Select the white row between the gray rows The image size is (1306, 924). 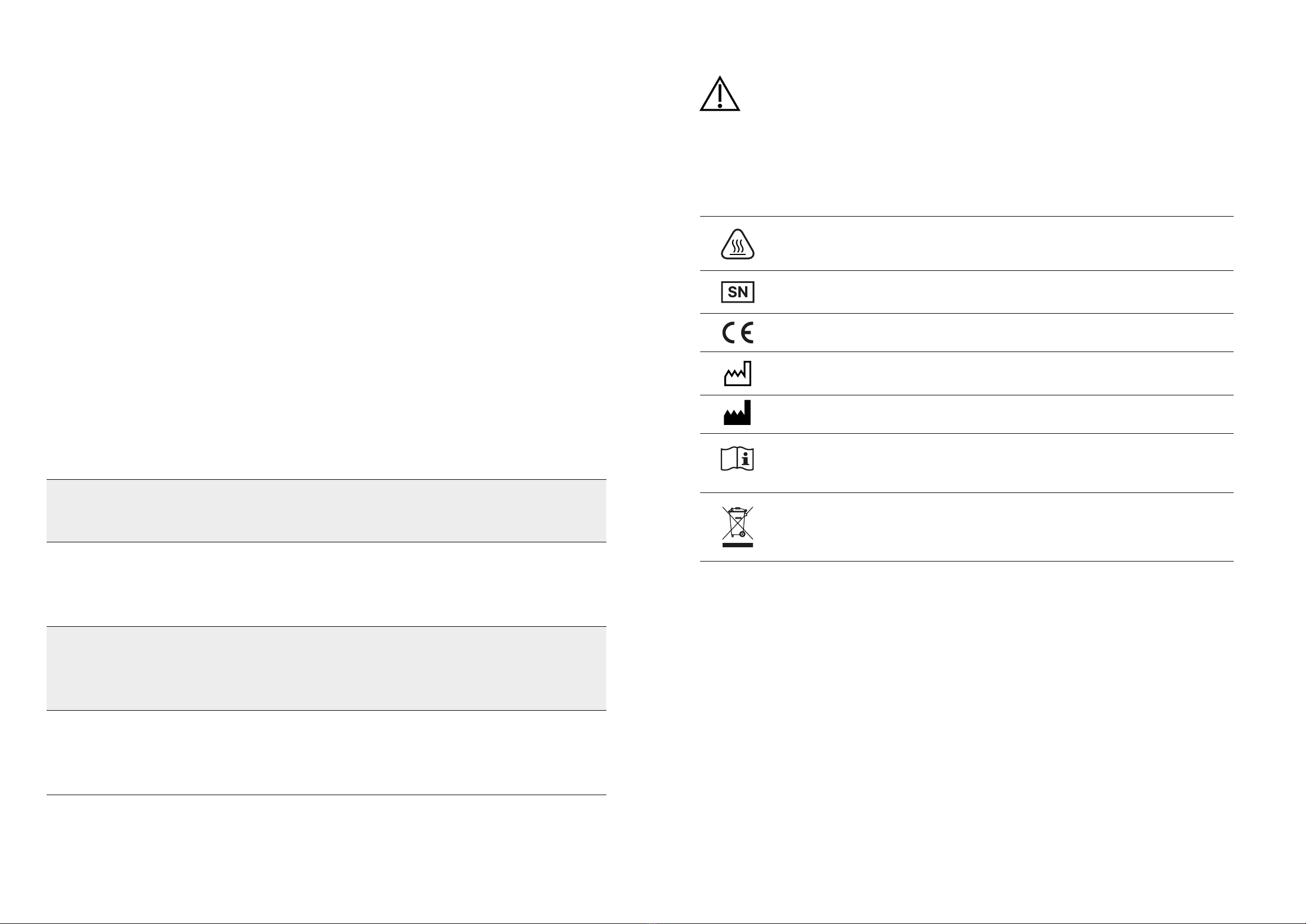(326, 585)
